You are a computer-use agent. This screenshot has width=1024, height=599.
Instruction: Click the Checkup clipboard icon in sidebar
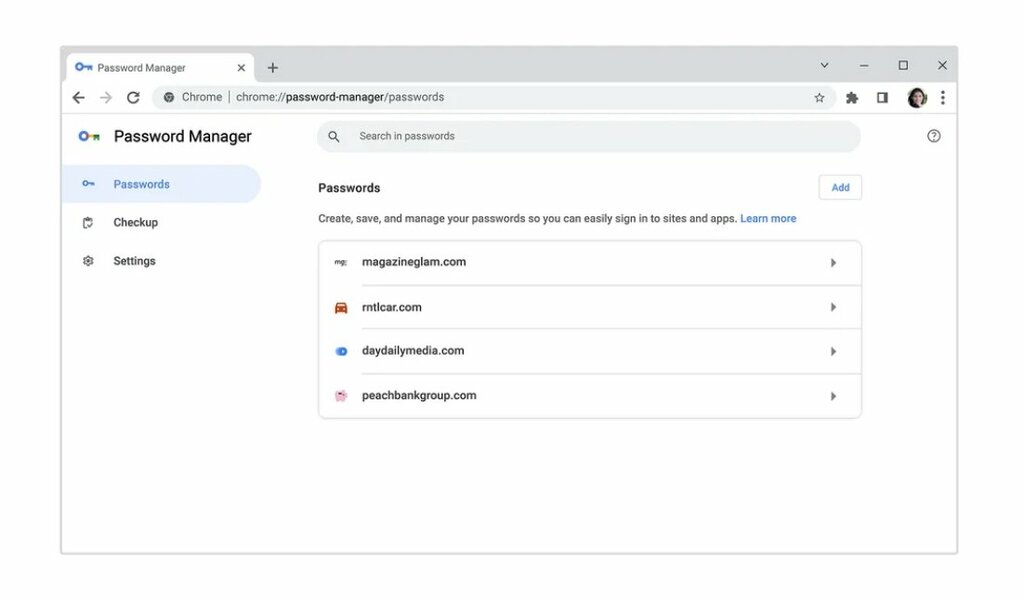pos(88,223)
